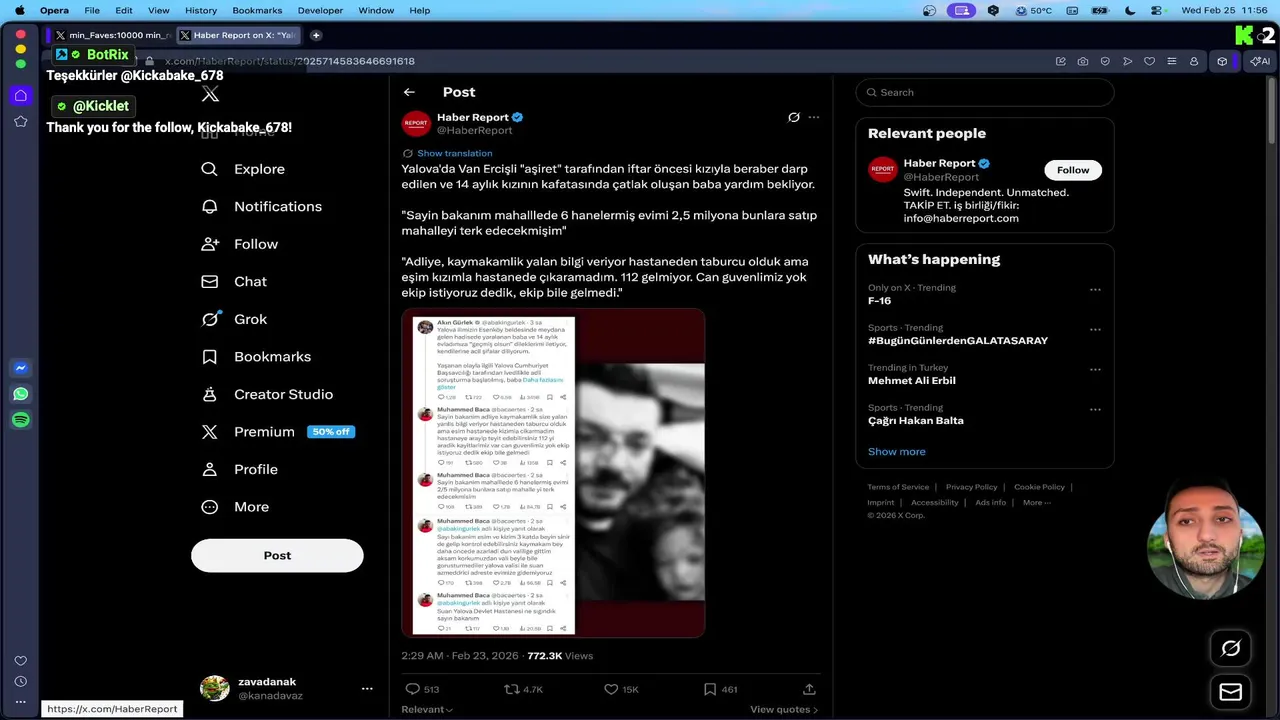
Task: Switch to the min_Faves:10000 tab
Action: (111, 35)
